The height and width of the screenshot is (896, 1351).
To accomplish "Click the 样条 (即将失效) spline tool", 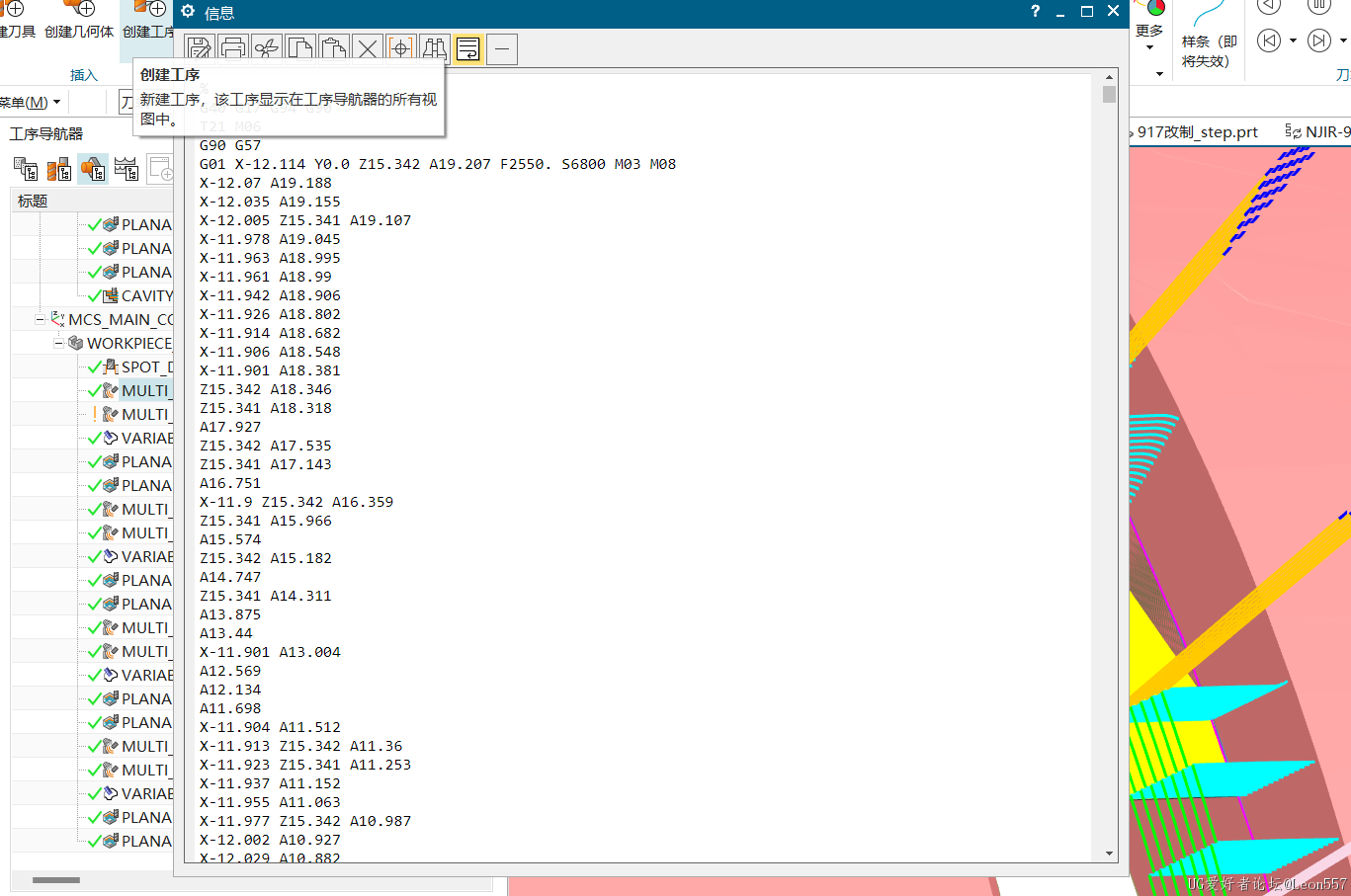I will (1209, 36).
